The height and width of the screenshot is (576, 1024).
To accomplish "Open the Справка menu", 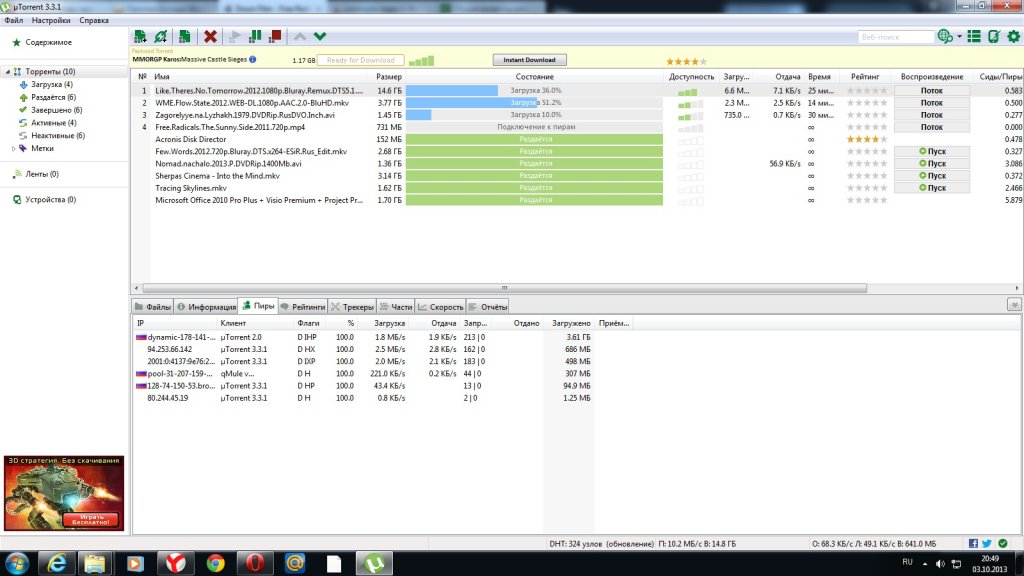I will [x=94, y=20].
